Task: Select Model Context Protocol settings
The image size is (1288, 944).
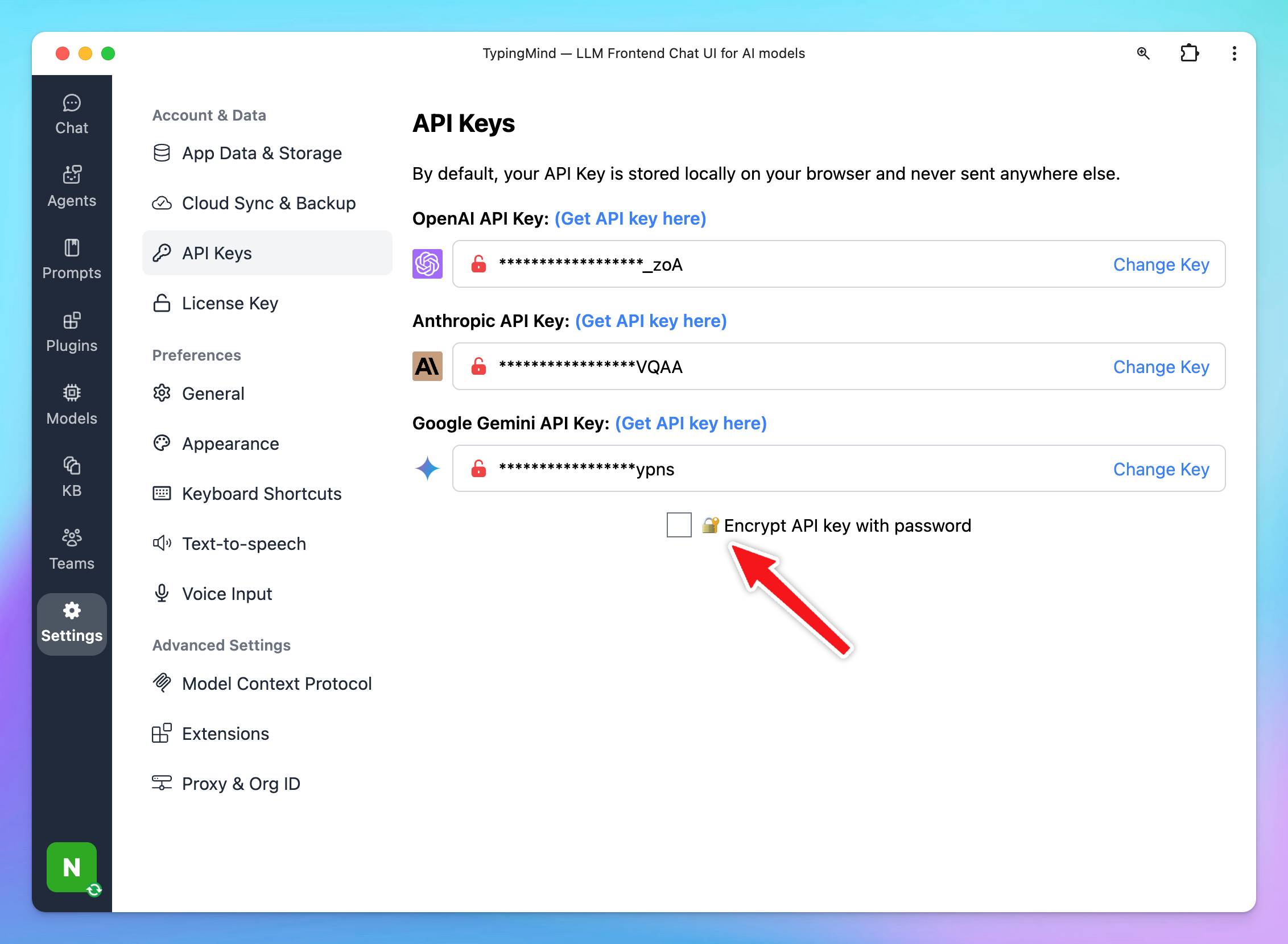Action: 276,684
